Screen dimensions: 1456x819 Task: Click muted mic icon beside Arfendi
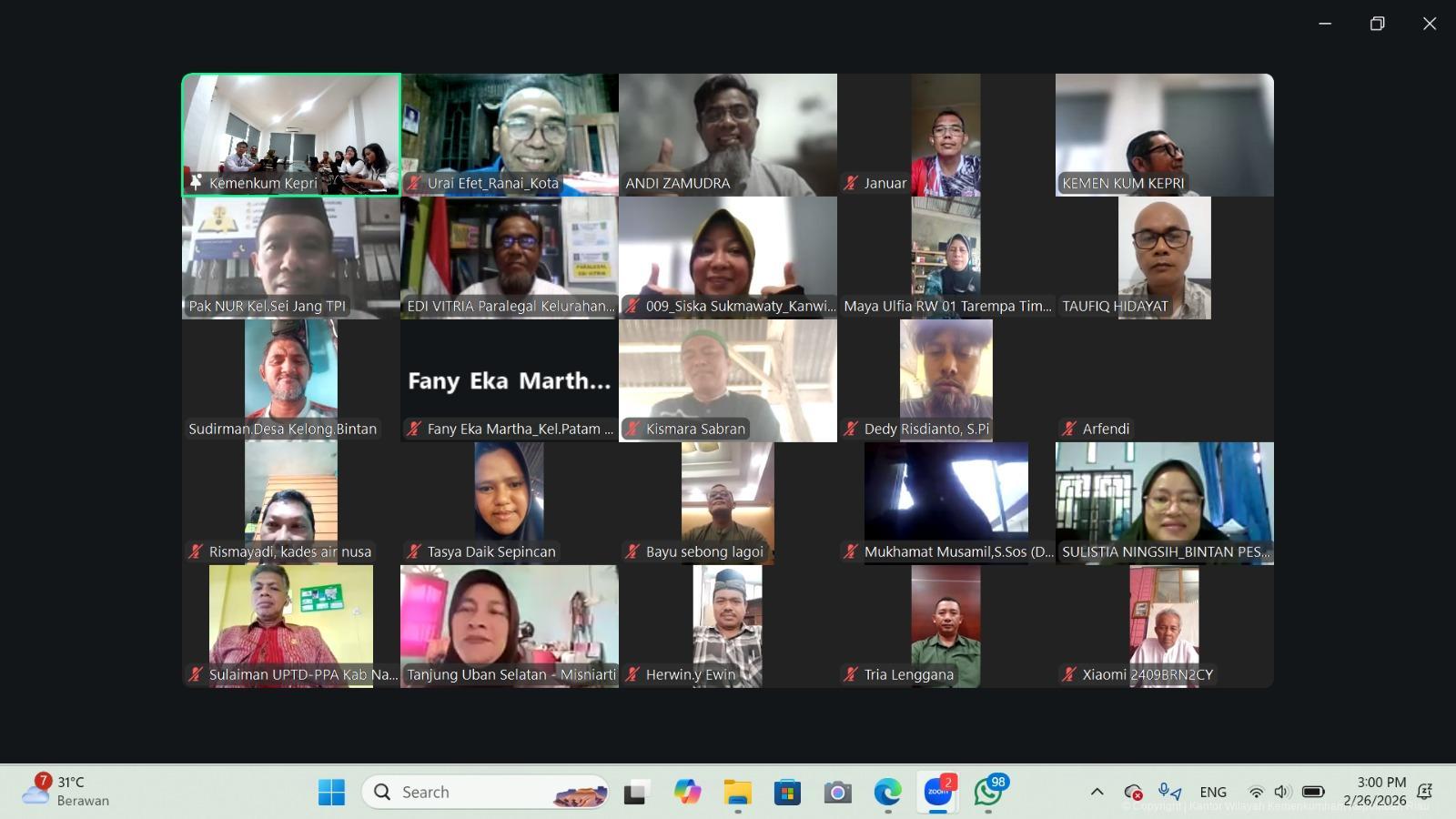point(1069,429)
